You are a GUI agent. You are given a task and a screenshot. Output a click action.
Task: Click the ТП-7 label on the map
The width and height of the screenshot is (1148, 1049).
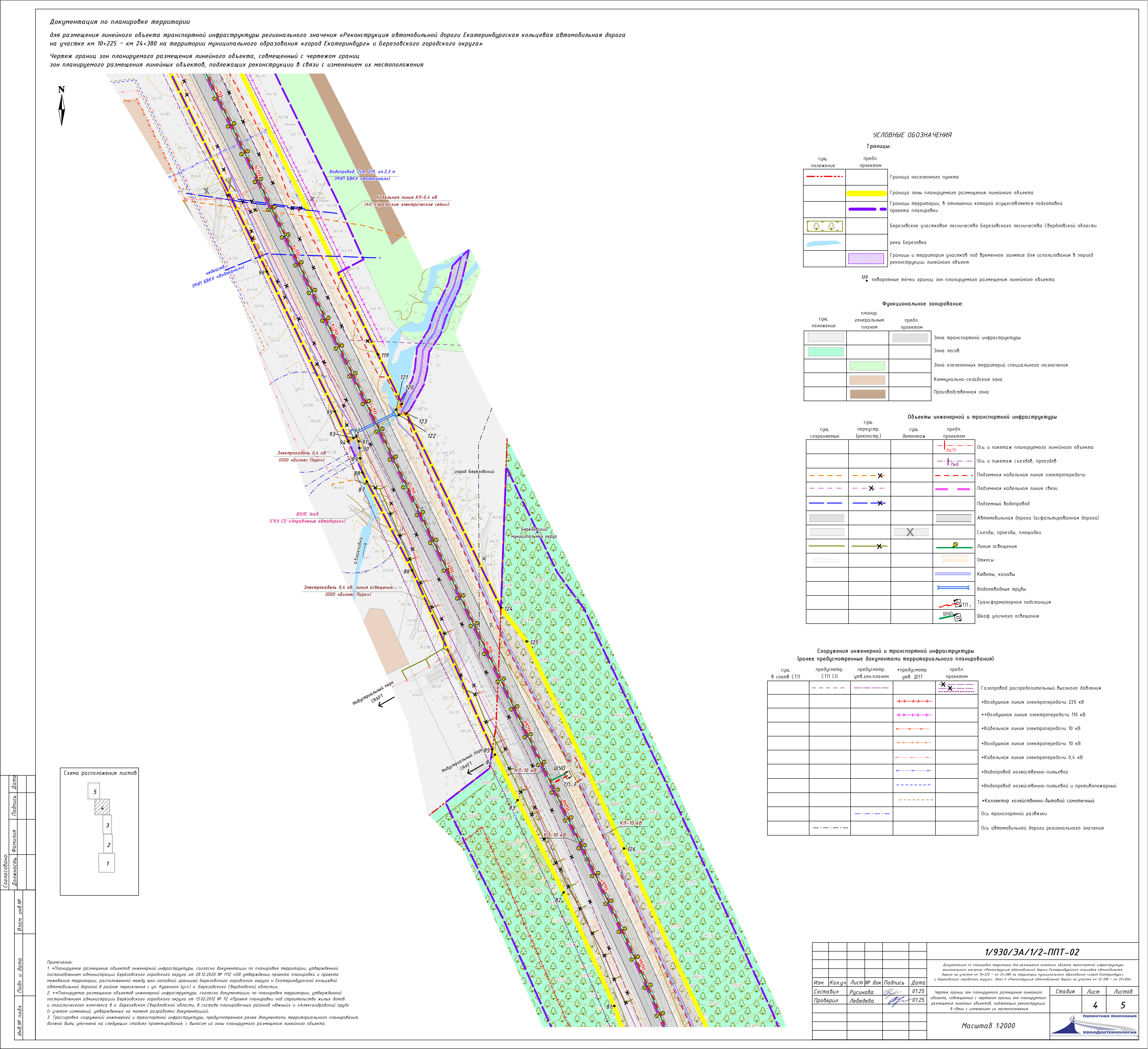[570, 785]
